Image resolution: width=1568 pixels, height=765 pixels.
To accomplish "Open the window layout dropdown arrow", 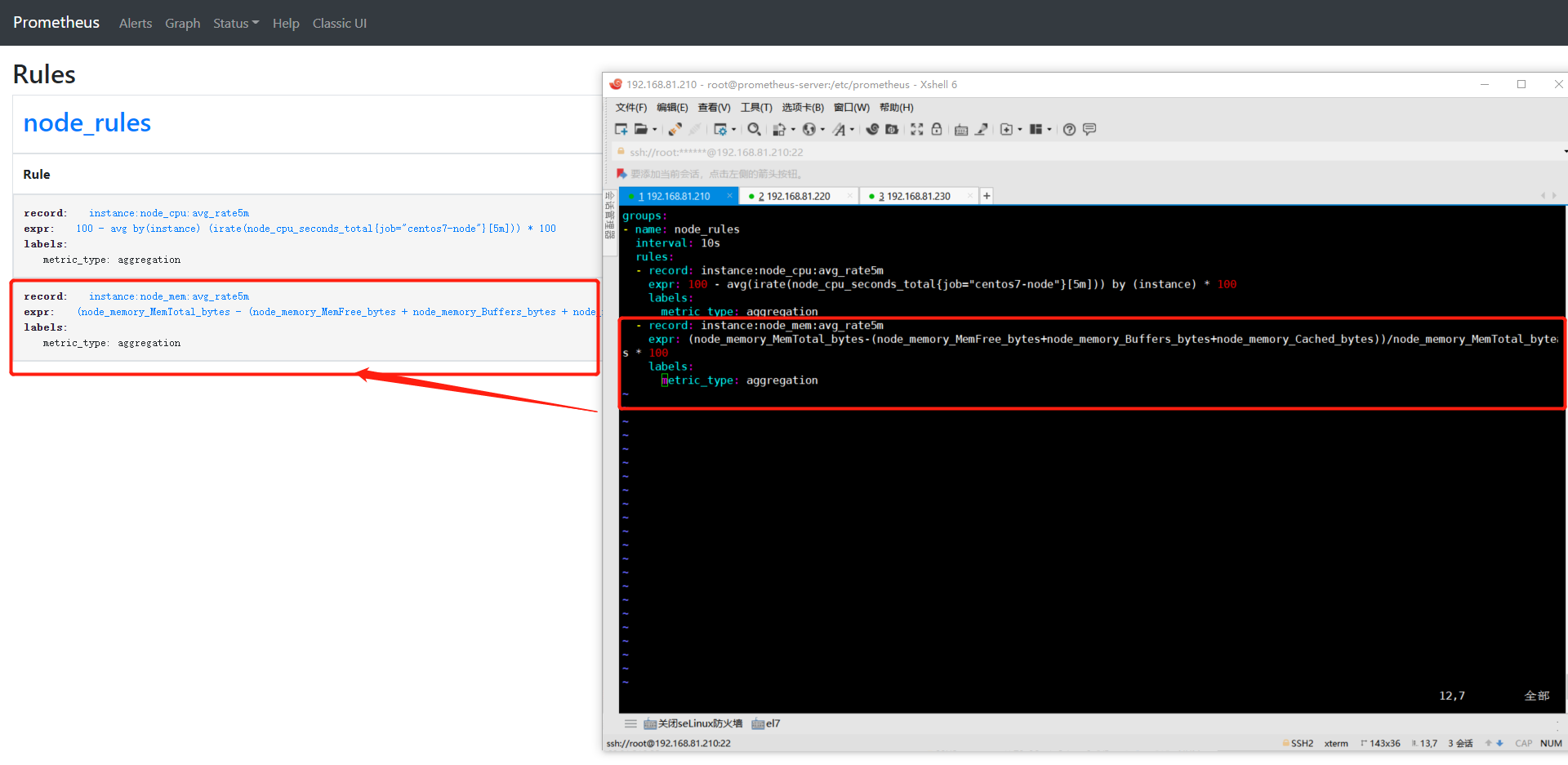I will 1049,129.
